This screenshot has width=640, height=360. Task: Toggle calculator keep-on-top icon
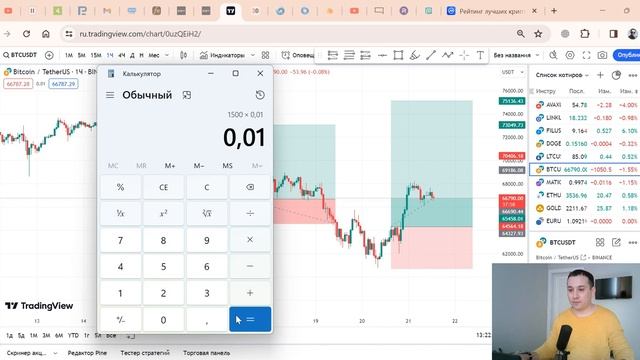pos(187,95)
